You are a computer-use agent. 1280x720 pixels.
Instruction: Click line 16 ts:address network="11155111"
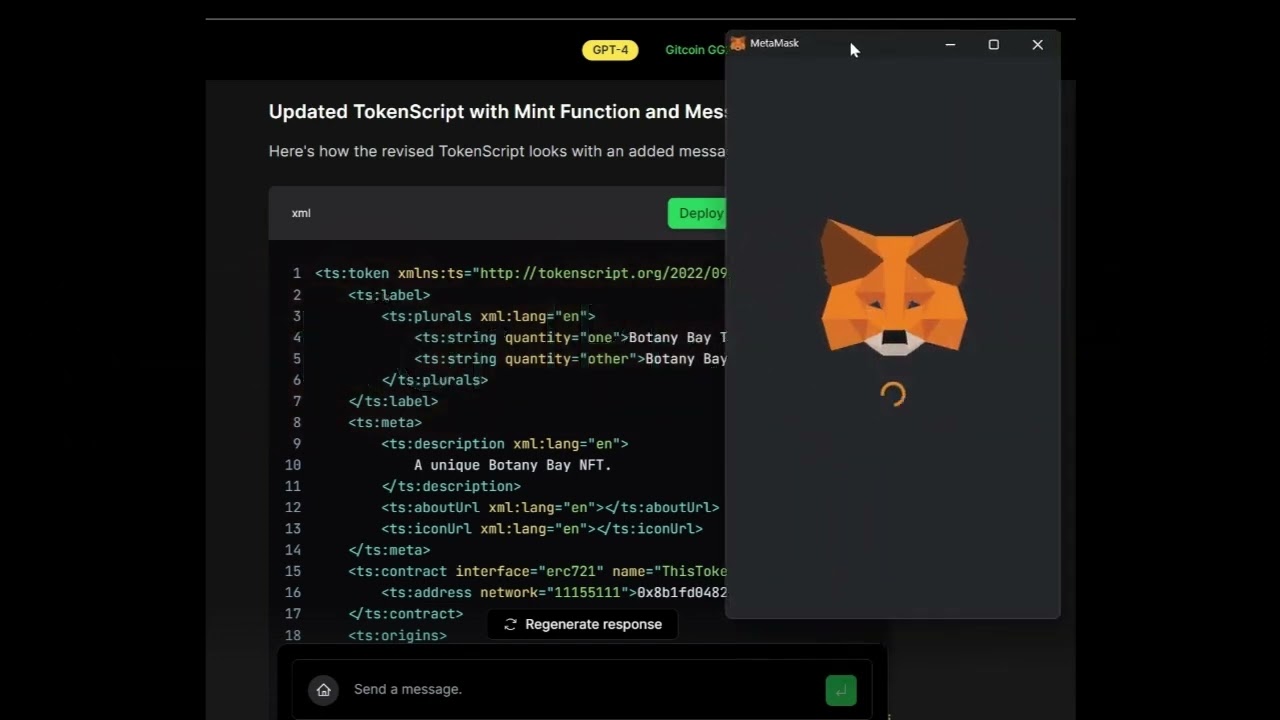(x=554, y=593)
